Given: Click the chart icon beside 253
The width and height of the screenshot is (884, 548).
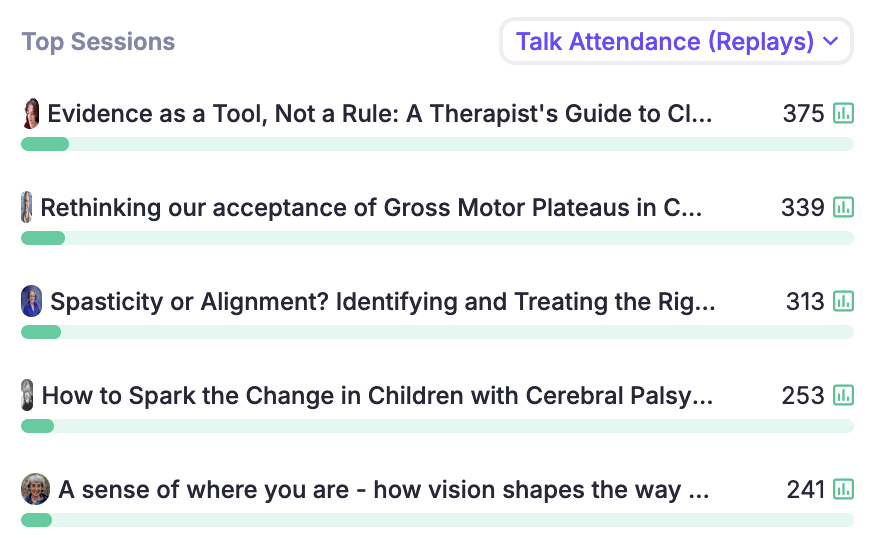Looking at the screenshot, I should click(843, 396).
